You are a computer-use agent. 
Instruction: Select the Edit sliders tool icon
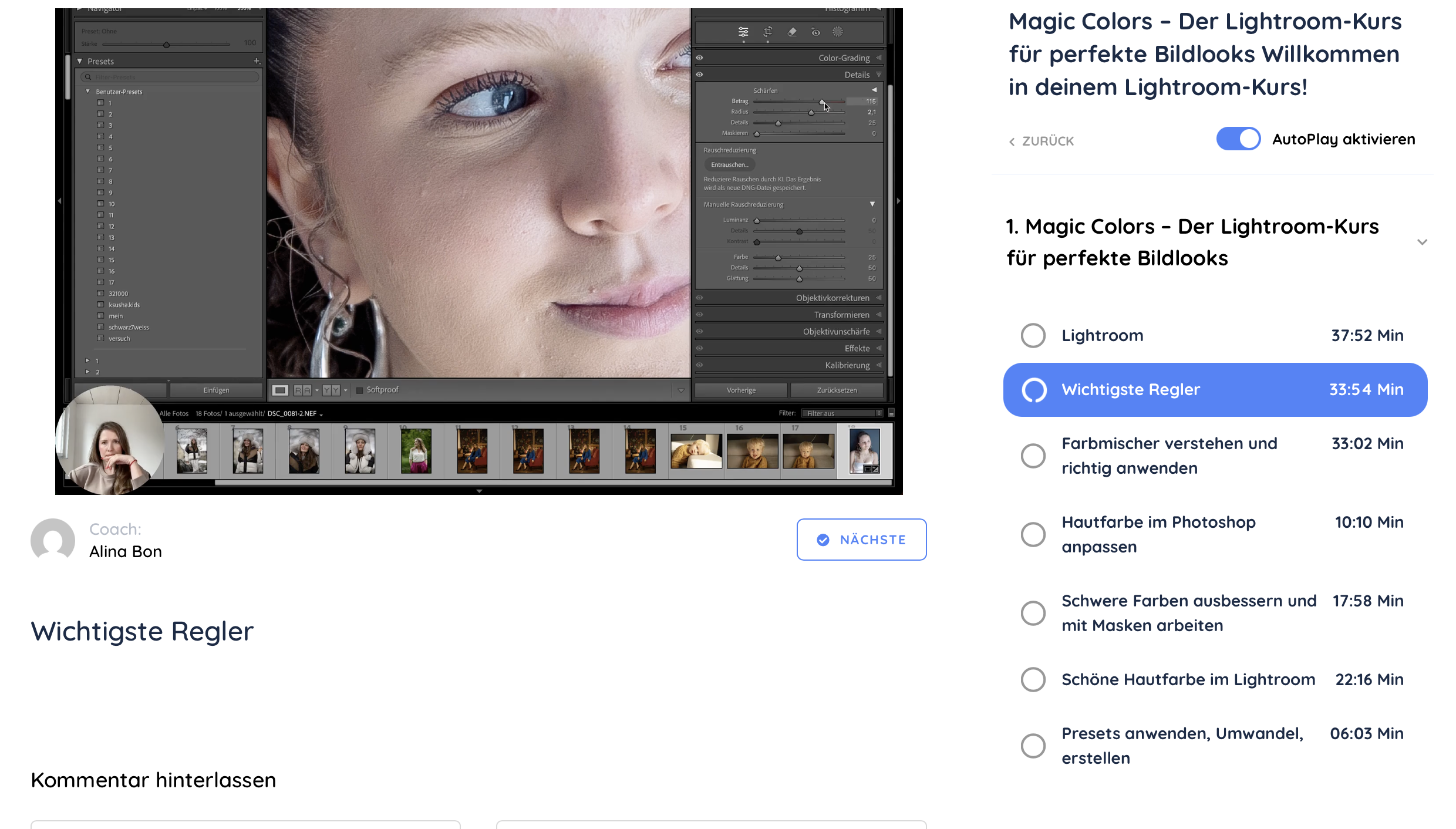[x=743, y=32]
